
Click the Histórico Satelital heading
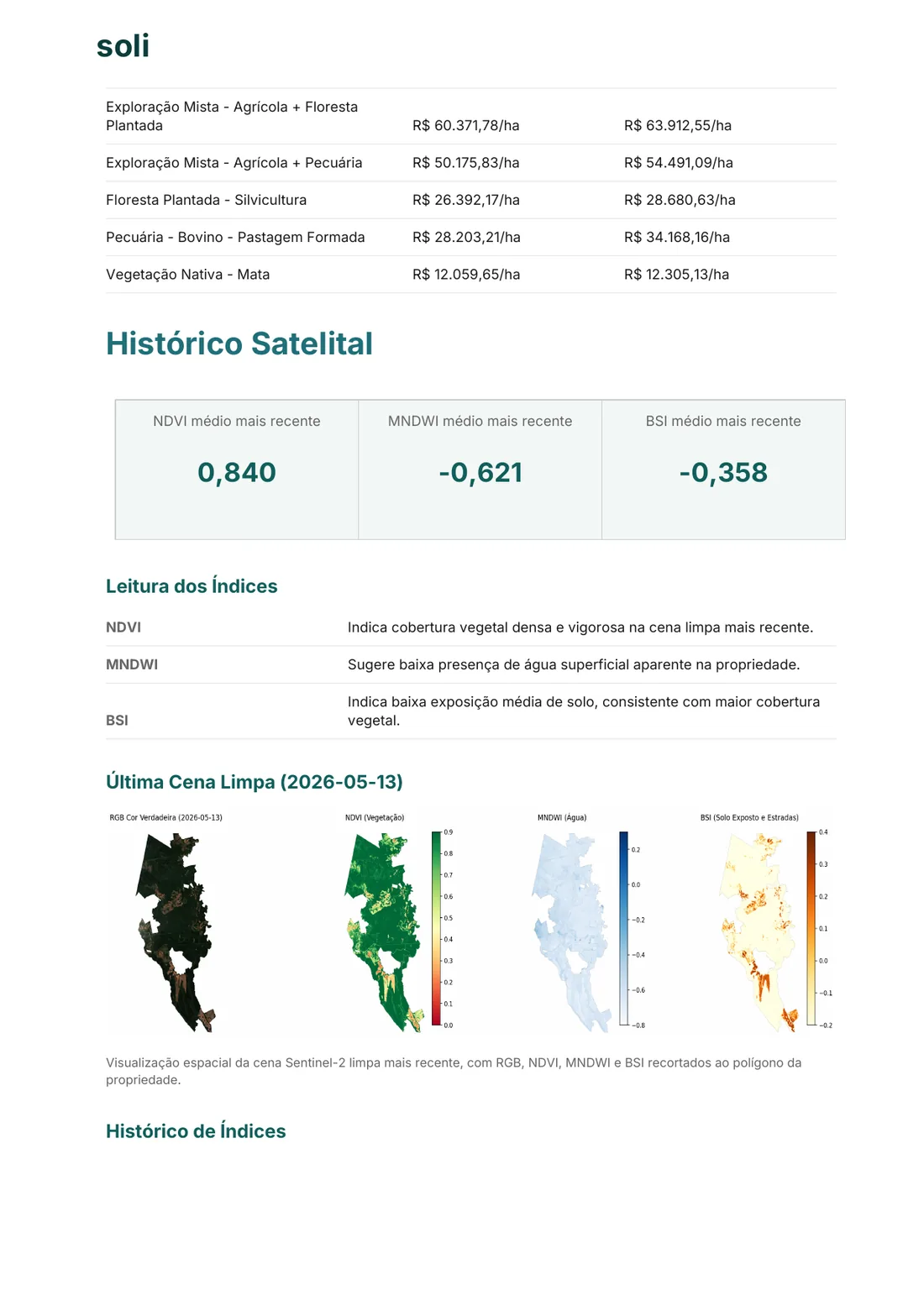coord(239,344)
